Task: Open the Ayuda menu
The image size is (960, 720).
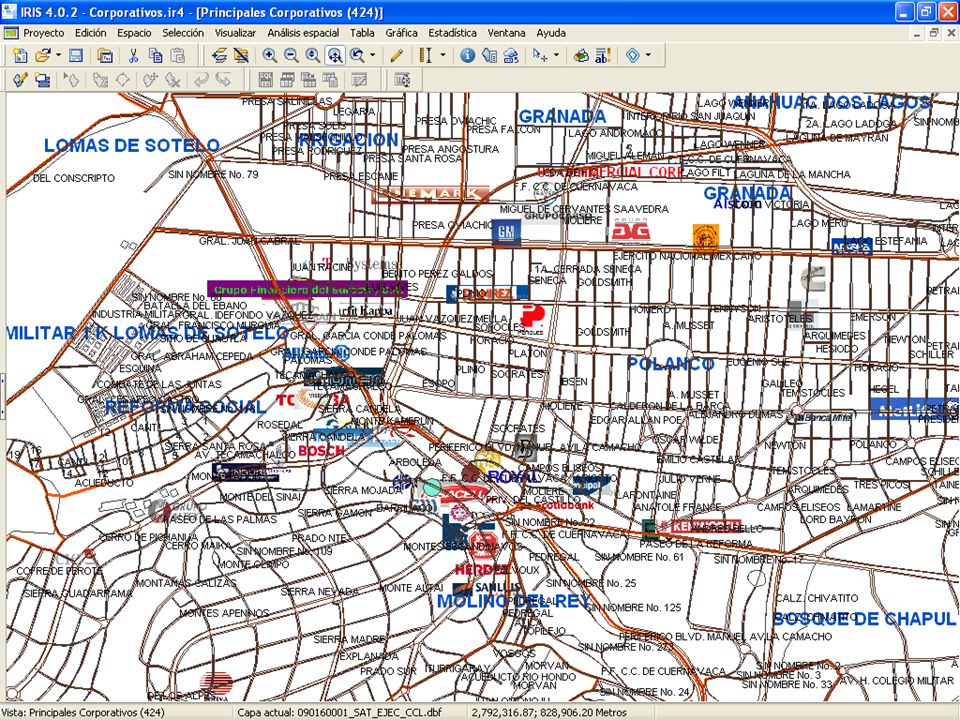Action: (x=551, y=33)
